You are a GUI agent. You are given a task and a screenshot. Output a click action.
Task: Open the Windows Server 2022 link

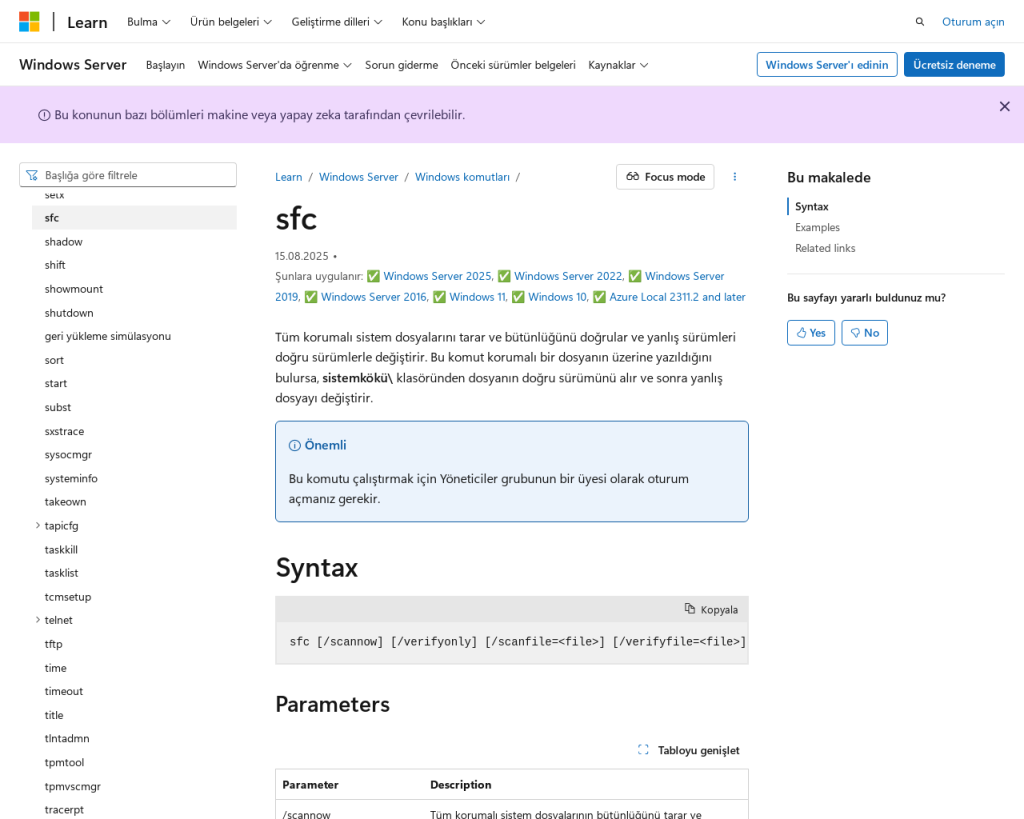click(569, 276)
